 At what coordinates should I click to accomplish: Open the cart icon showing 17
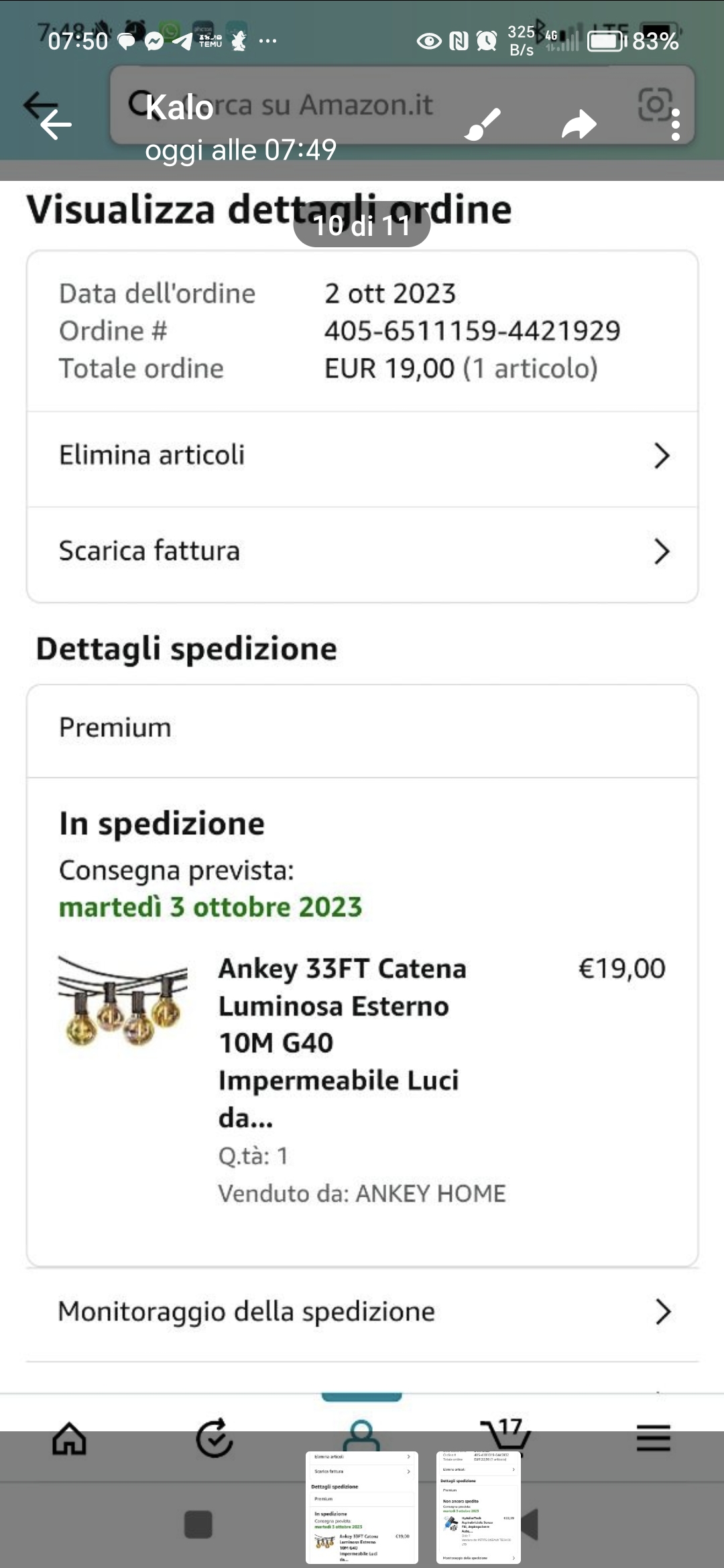click(x=506, y=1435)
